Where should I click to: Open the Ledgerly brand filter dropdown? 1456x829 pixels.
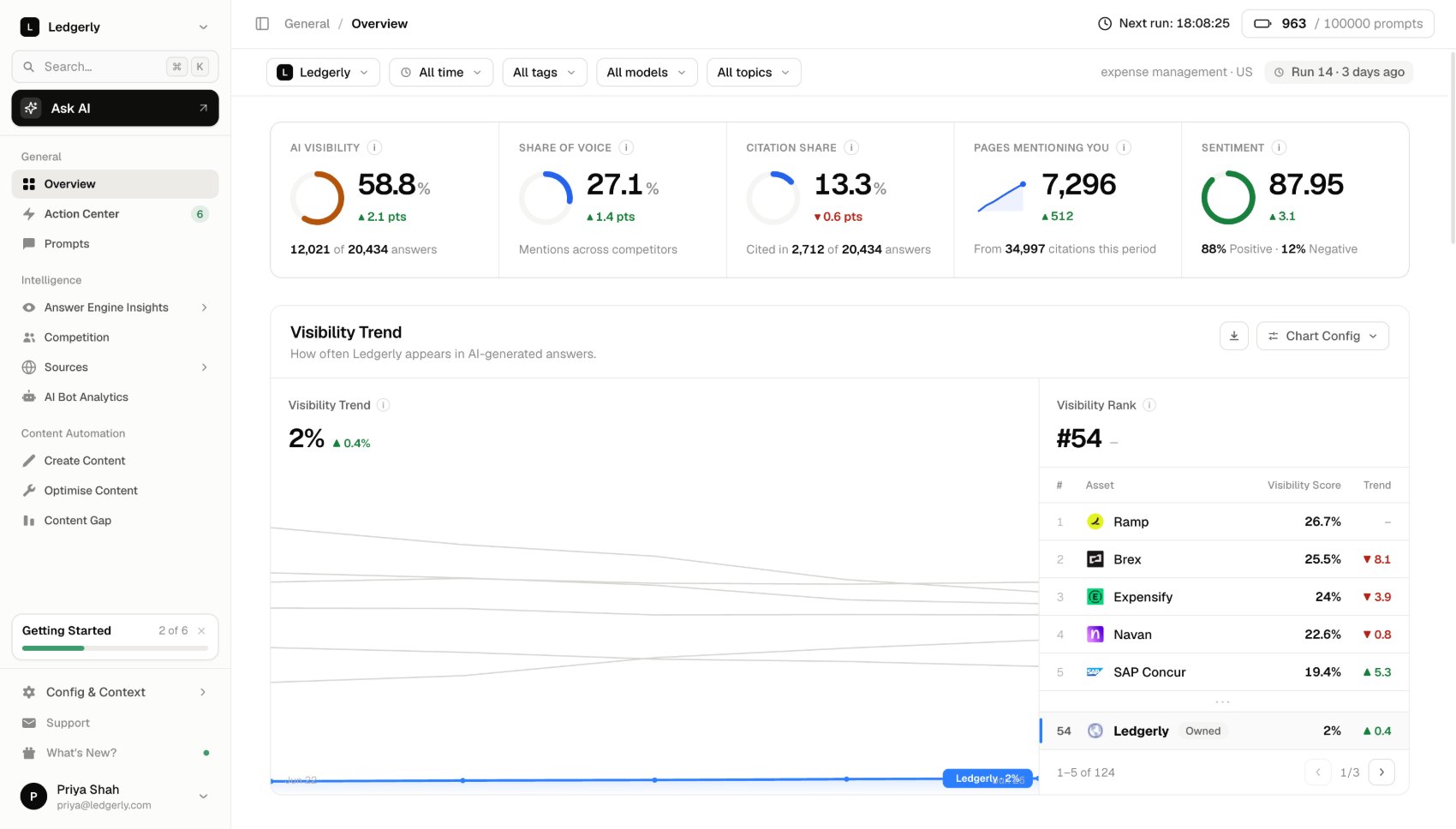(x=323, y=73)
